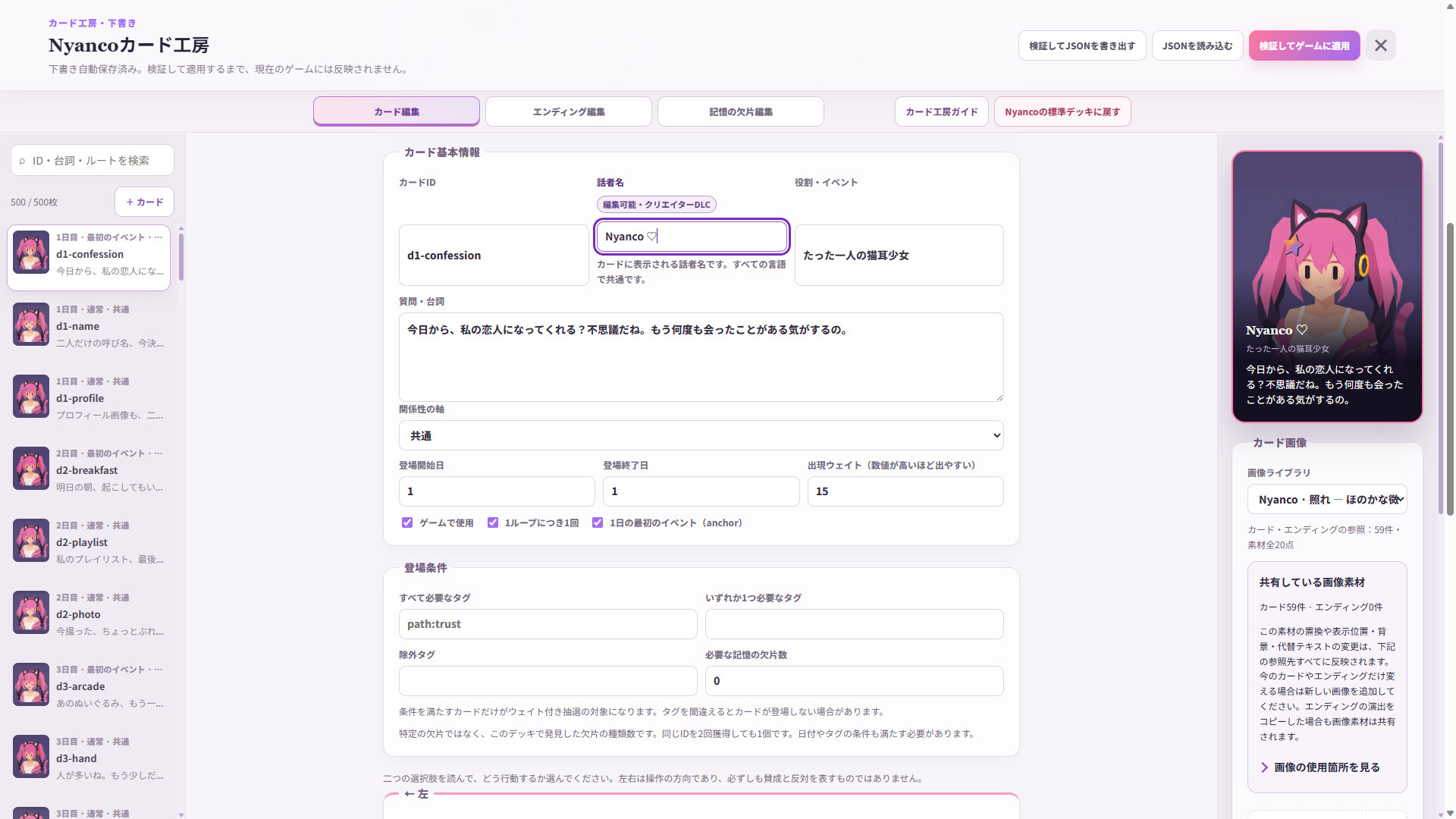Select the d1-confession card thumbnail
Screen dimensions: 1456x819
point(31,253)
